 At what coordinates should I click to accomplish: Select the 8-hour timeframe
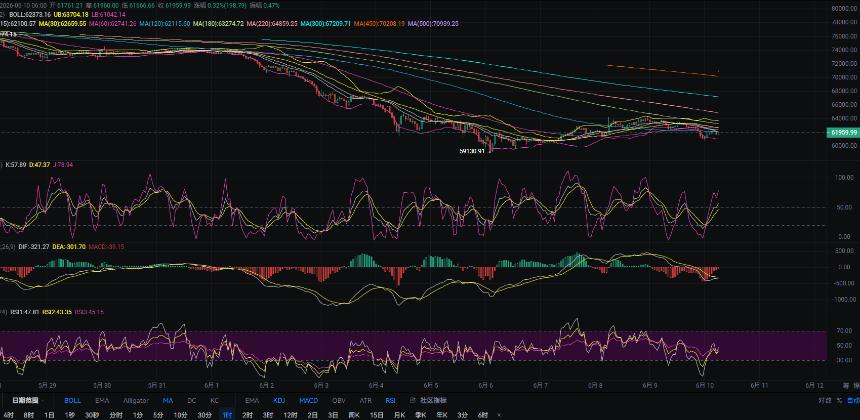tap(29, 415)
